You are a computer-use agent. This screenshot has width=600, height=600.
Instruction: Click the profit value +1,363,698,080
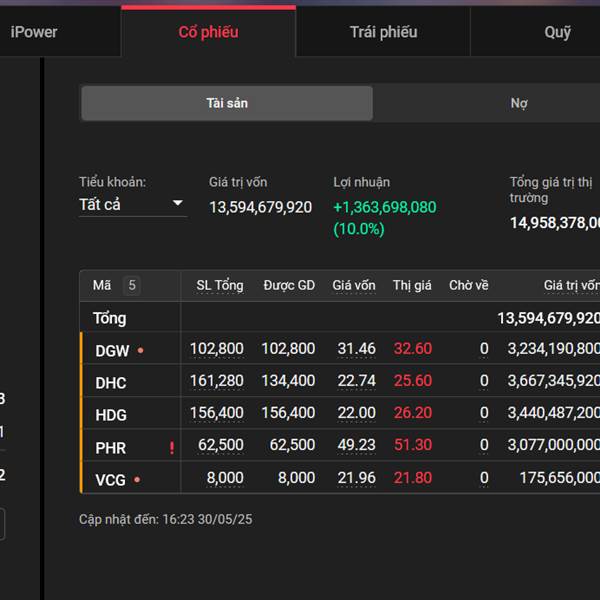pyautogui.click(x=385, y=207)
